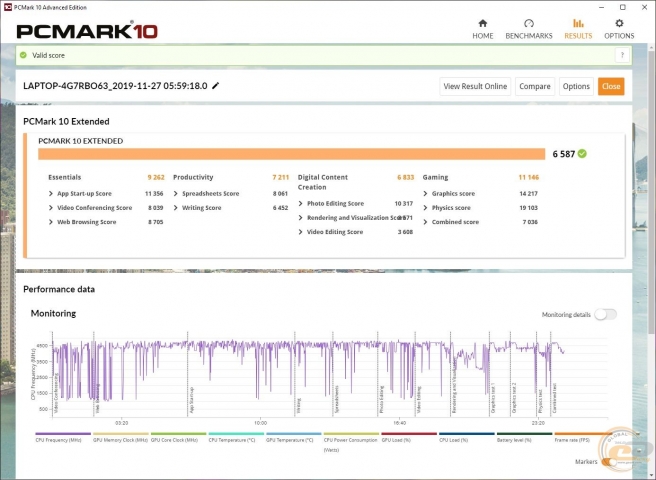Image resolution: width=656 pixels, height=480 pixels.
Task: Click the Essentials score 9 262
Action: coord(156,177)
